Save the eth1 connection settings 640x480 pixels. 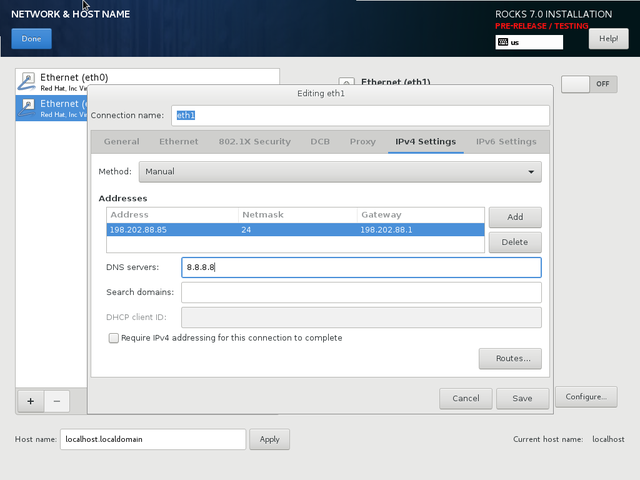click(522, 398)
